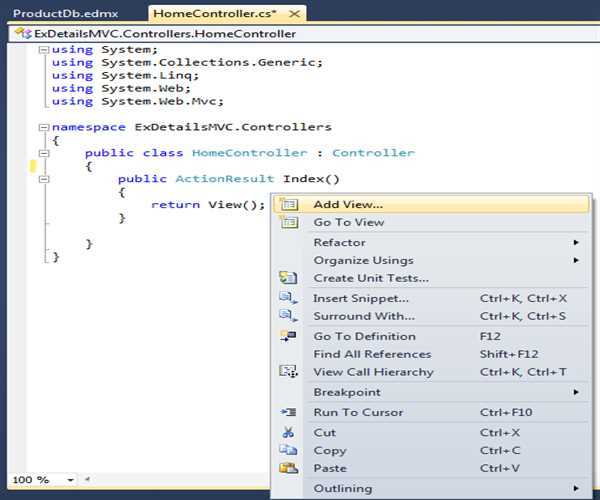Screen dimensions: 600x500
Task: Choose Copy from the context menu
Action: [330, 450]
